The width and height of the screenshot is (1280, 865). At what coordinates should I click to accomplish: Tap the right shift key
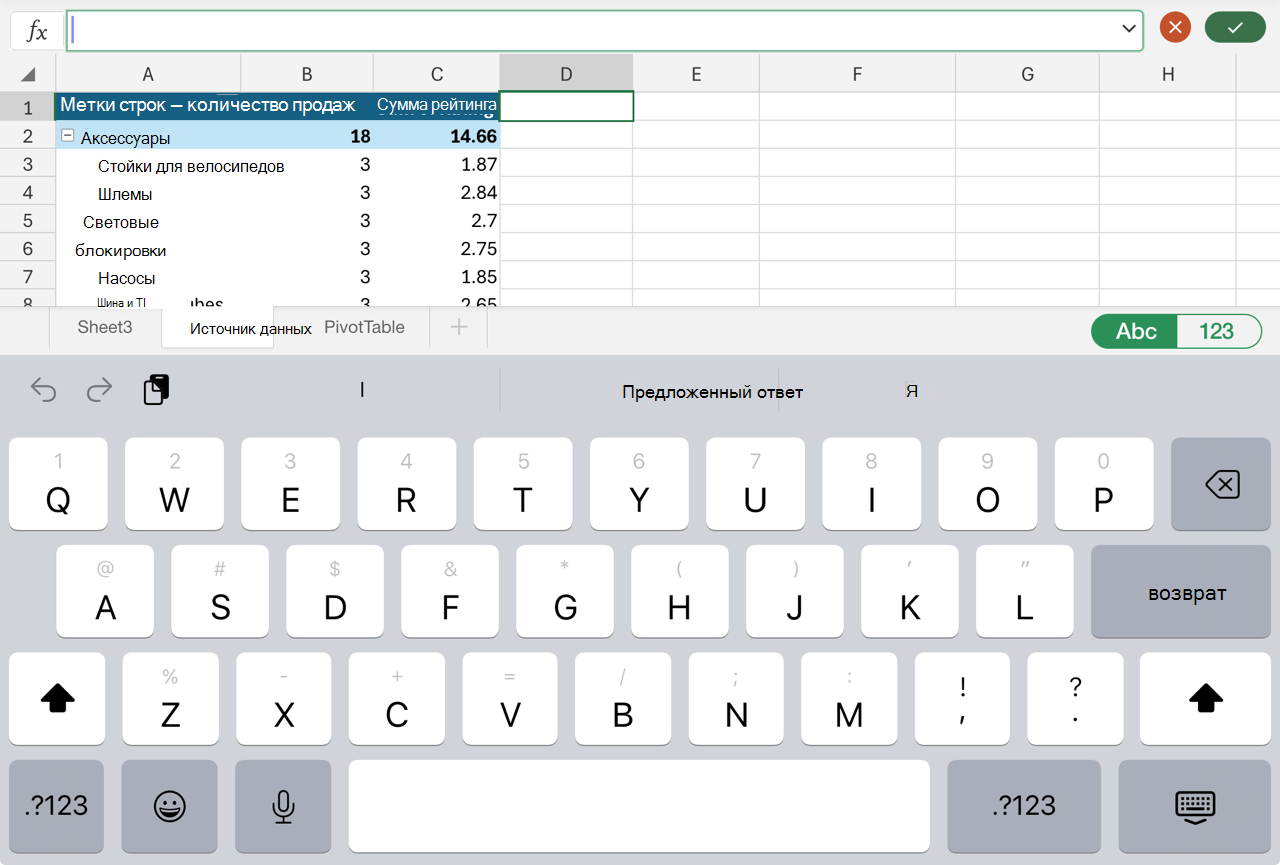pyautogui.click(x=1205, y=699)
